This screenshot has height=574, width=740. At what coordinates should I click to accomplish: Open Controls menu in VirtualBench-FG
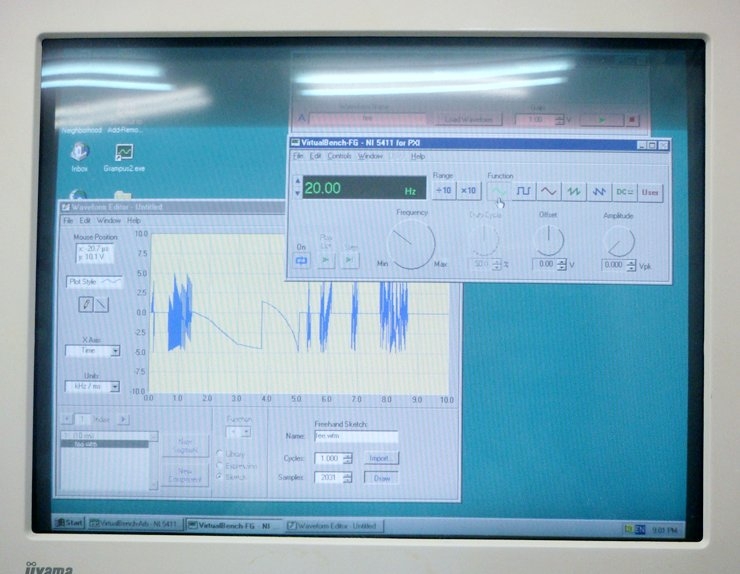339,156
